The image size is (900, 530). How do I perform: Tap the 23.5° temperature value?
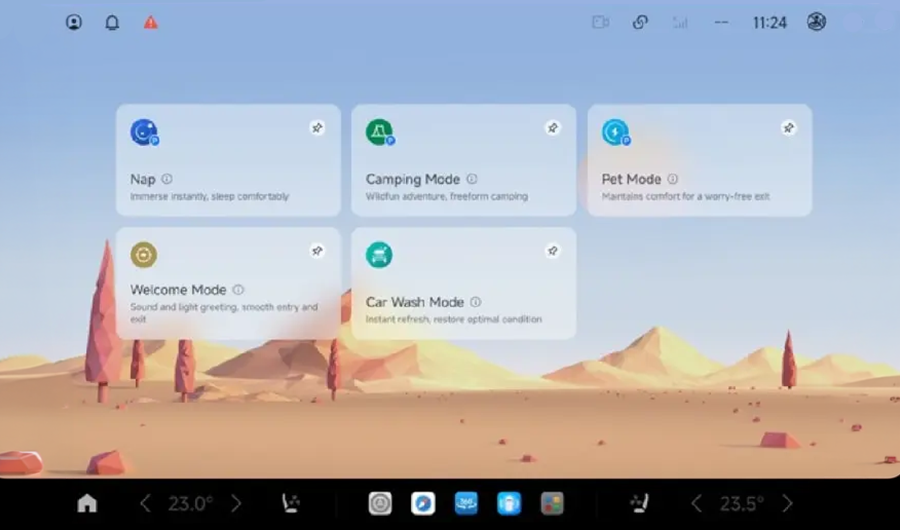tap(742, 504)
